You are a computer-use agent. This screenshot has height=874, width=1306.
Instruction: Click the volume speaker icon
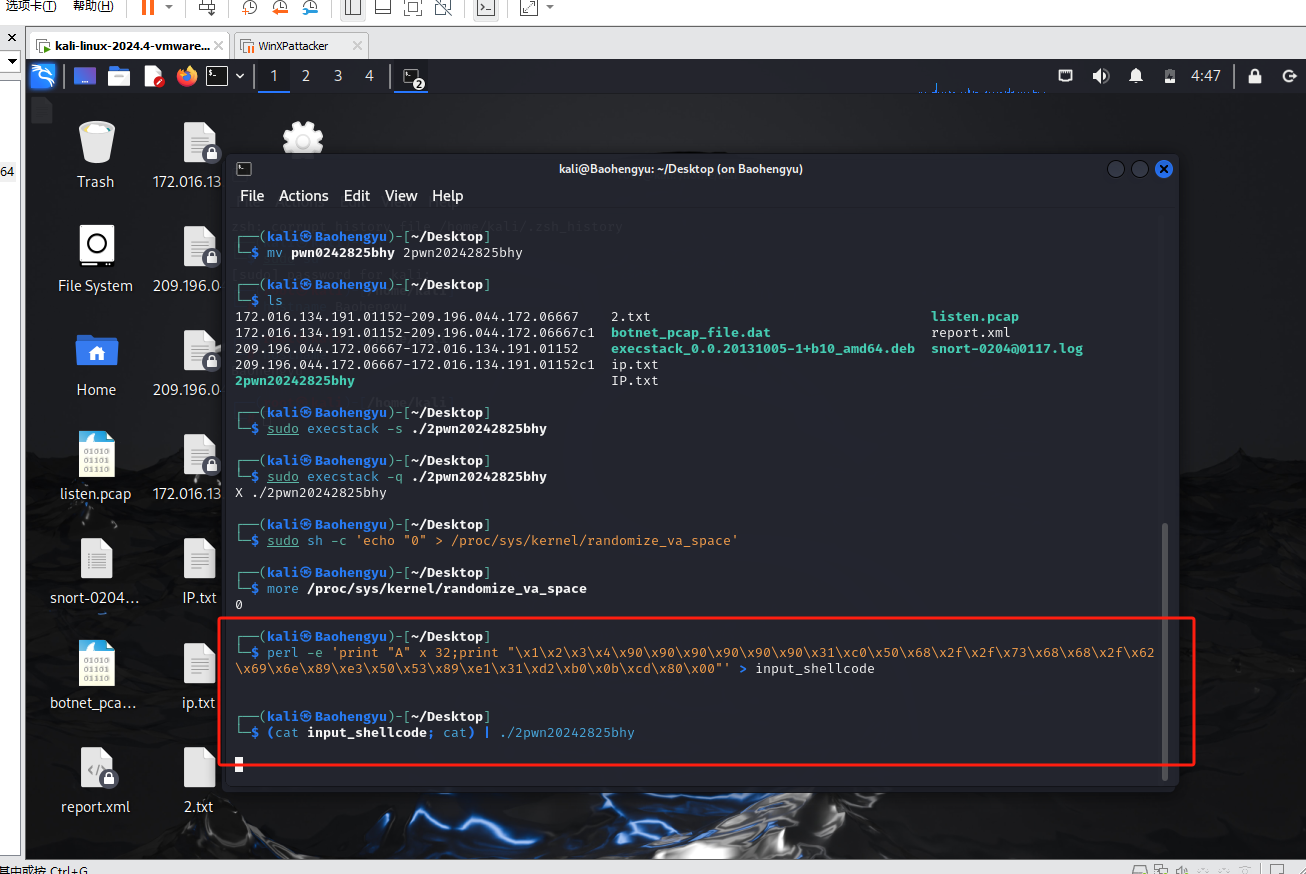tap(1101, 76)
